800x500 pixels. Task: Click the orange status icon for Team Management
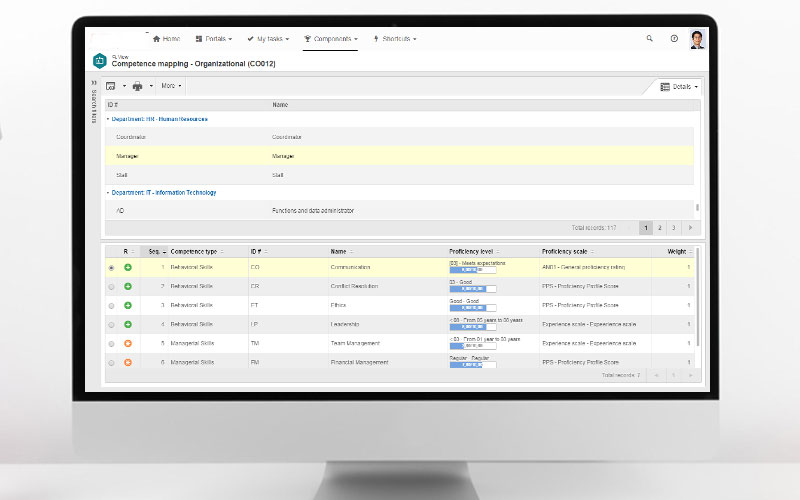[x=128, y=343]
